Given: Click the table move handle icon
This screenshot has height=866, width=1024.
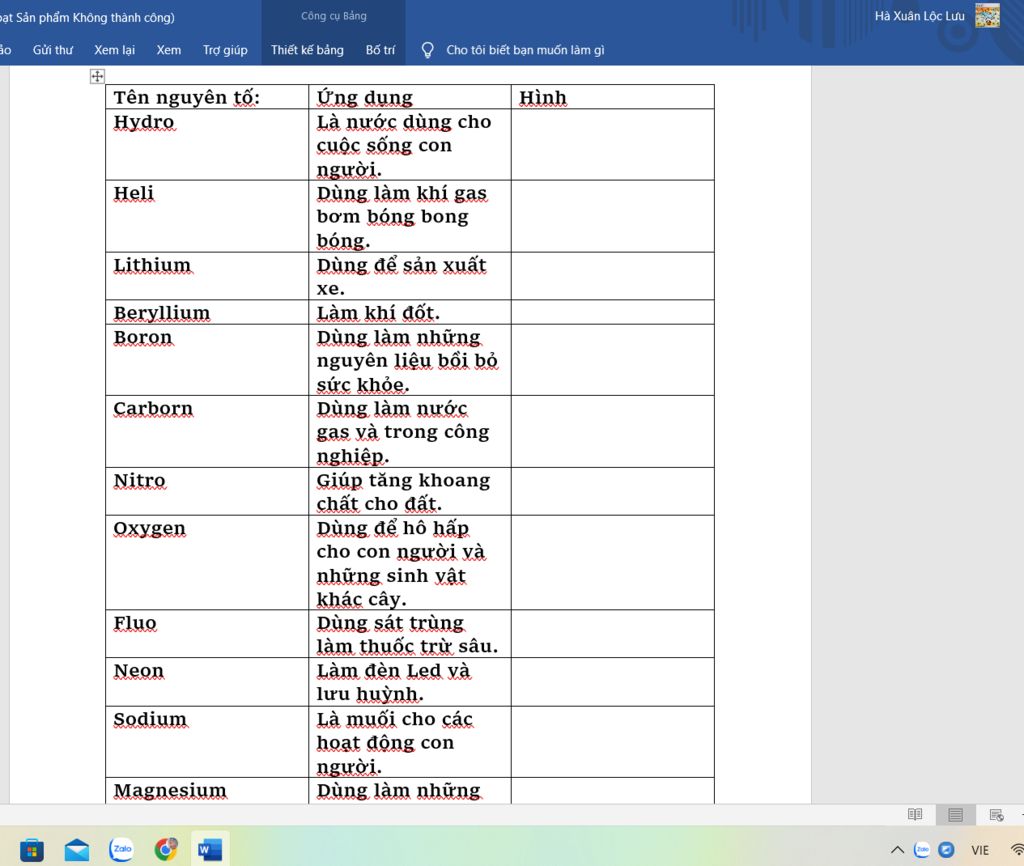Looking at the screenshot, I should click(x=97, y=76).
